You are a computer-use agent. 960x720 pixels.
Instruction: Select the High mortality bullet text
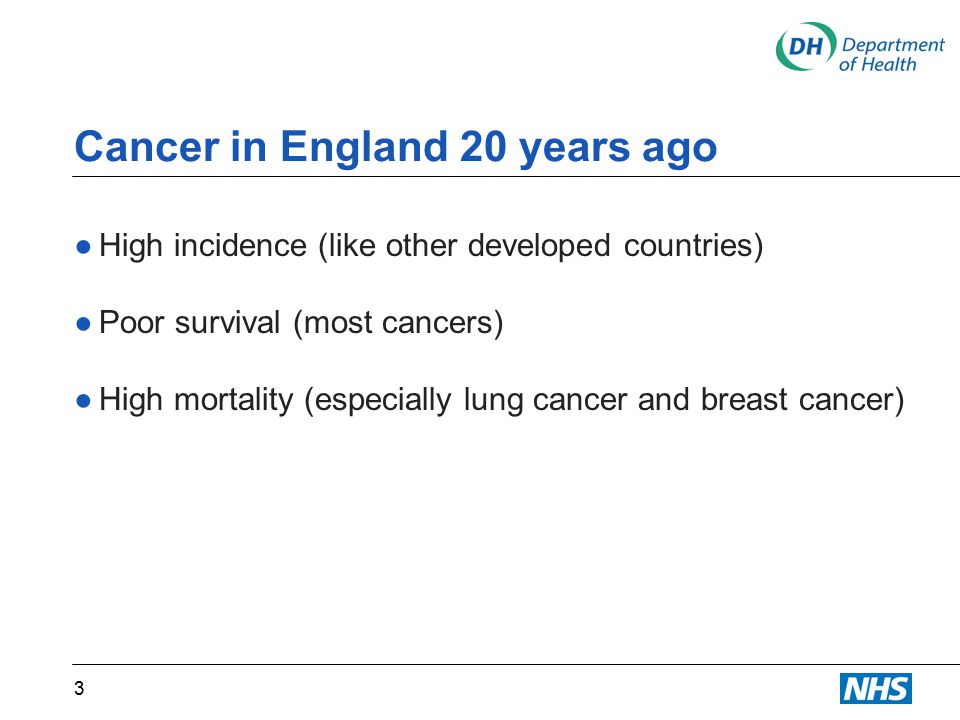point(501,400)
